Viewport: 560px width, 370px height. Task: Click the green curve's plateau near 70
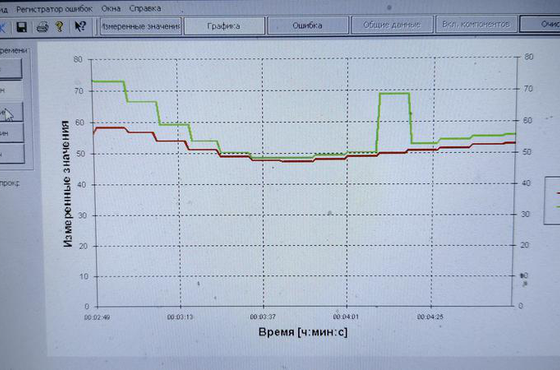(394, 94)
